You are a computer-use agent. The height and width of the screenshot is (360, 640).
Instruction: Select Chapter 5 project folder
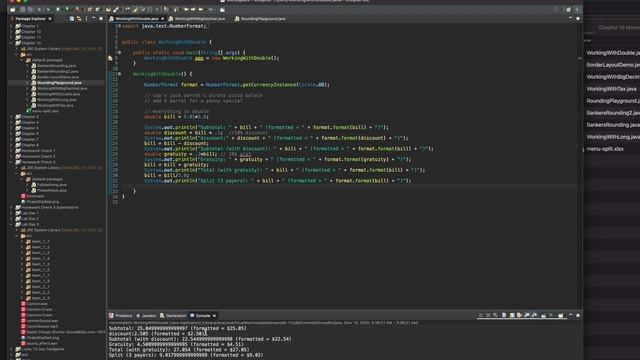tap(27, 128)
